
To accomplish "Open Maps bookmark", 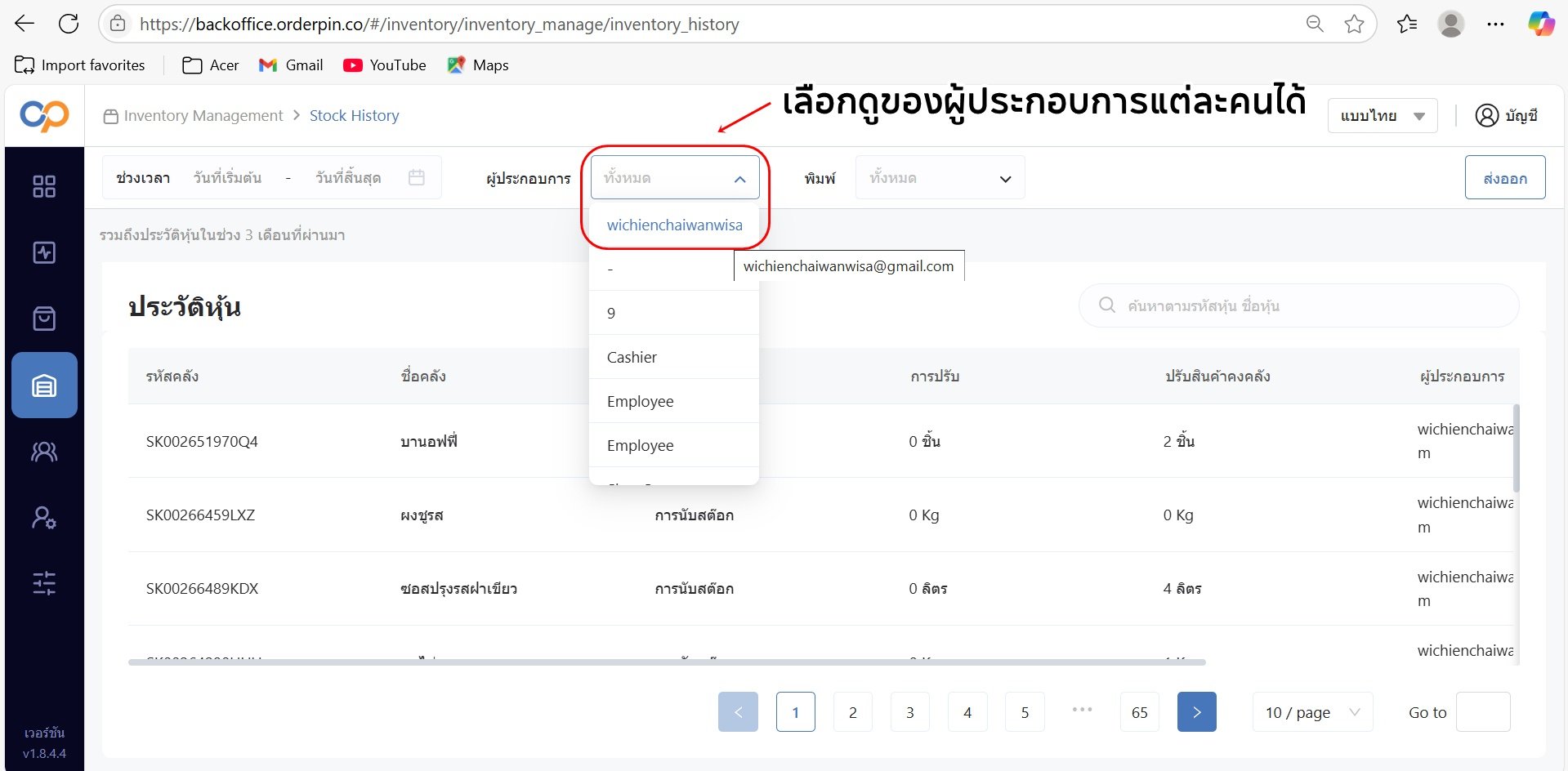I will (478, 65).
